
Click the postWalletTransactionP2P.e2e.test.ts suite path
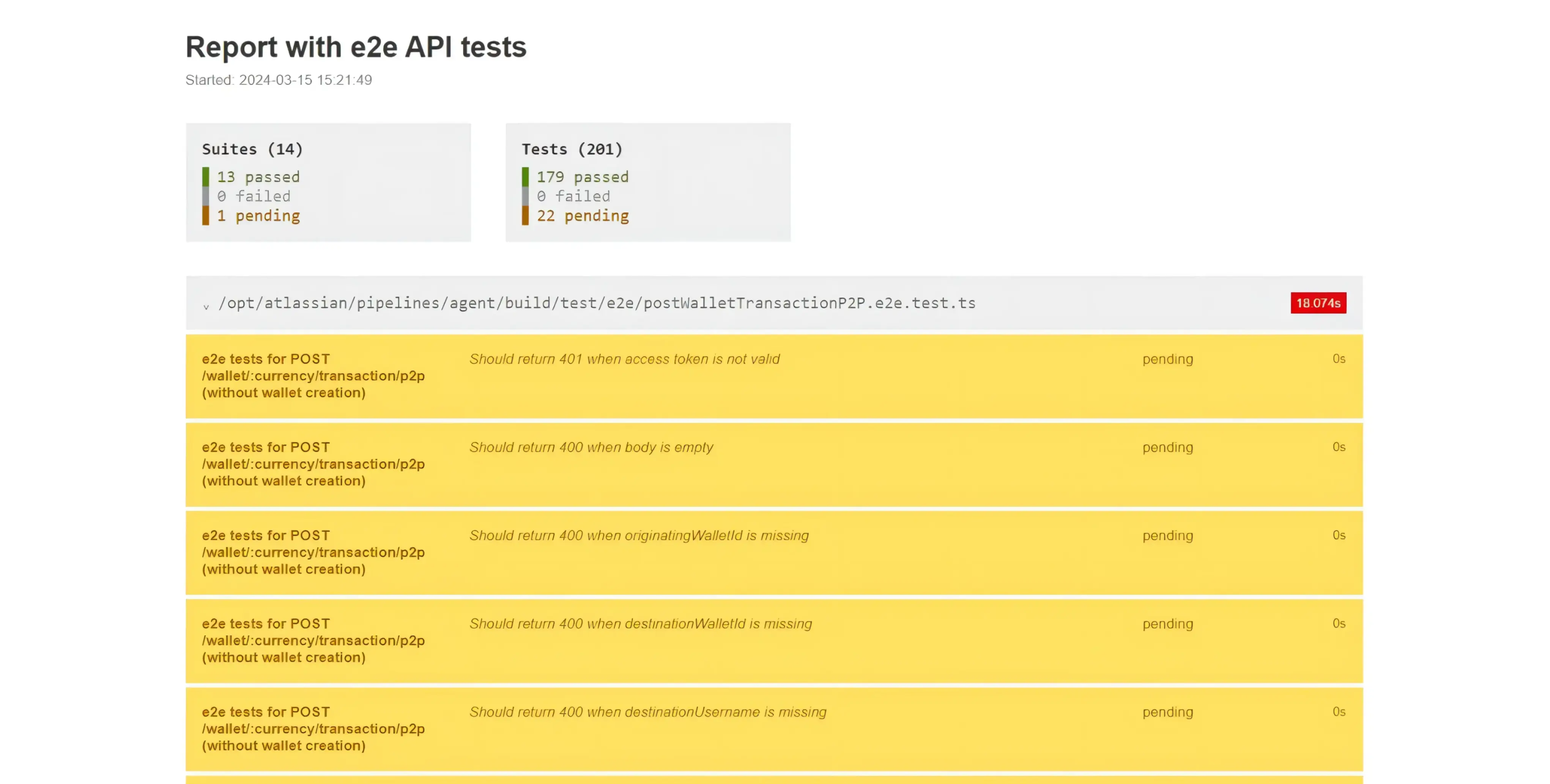pyautogui.click(x=596, y=303)
